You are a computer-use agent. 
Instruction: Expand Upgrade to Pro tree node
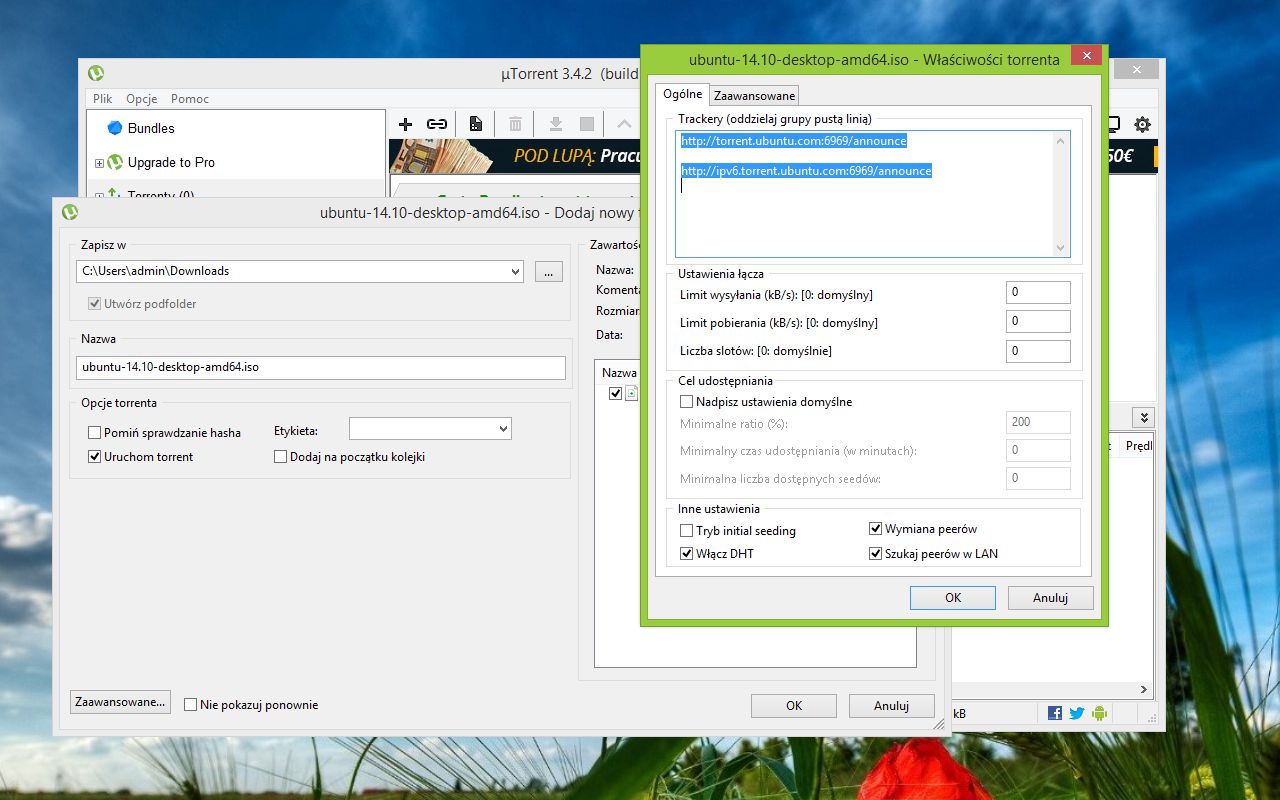(x=99, y=163)
